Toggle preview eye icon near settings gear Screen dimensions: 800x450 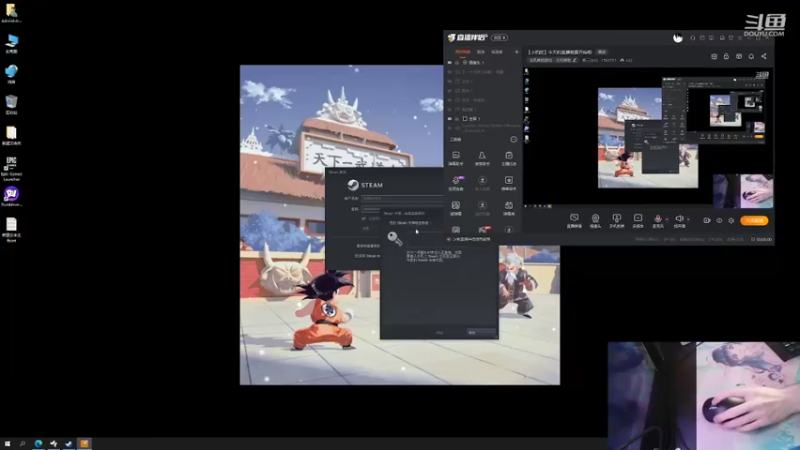pyautogui.click(x=719, y=220)
